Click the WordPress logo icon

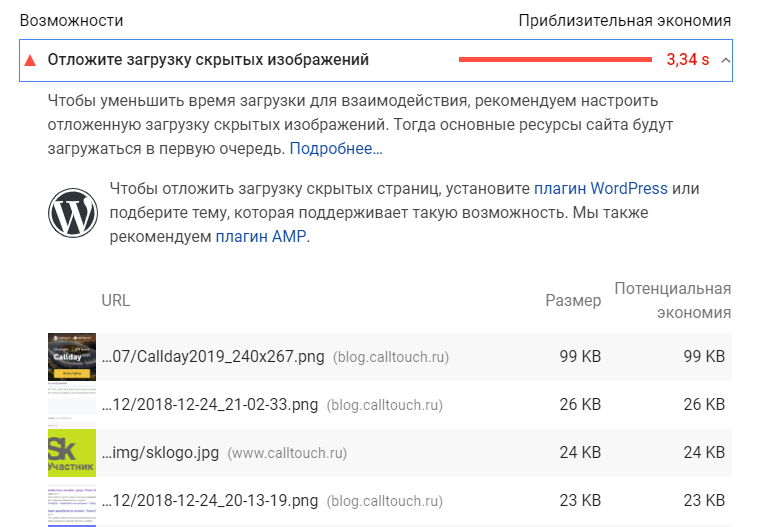(x=73, y=213)
